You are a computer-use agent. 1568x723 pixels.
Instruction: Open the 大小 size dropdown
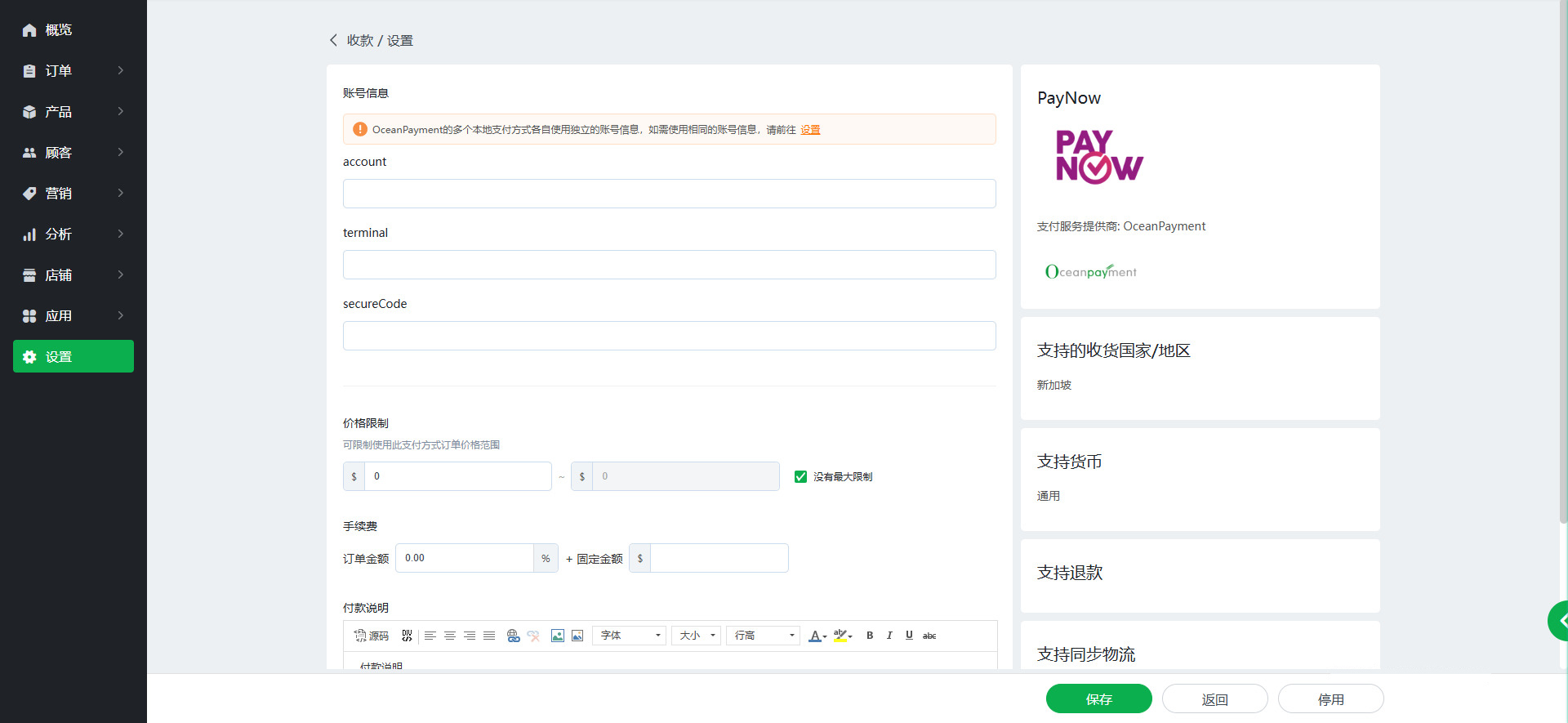pyautogui.click(x=697, y=636)
